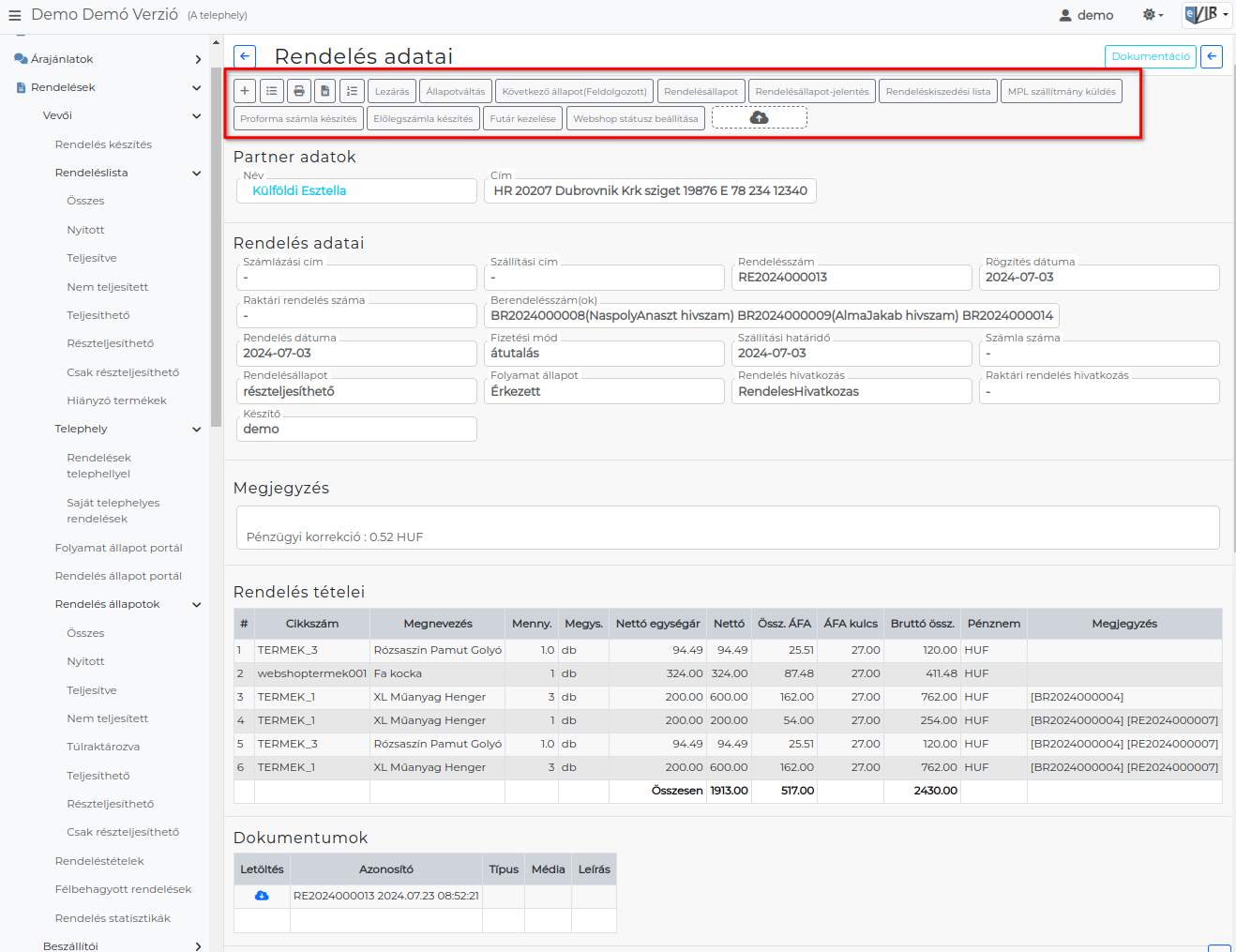Open the Rendeléskiszedési lista button
The height and width of the screenshot is (952, 1236).
(938, 91)
